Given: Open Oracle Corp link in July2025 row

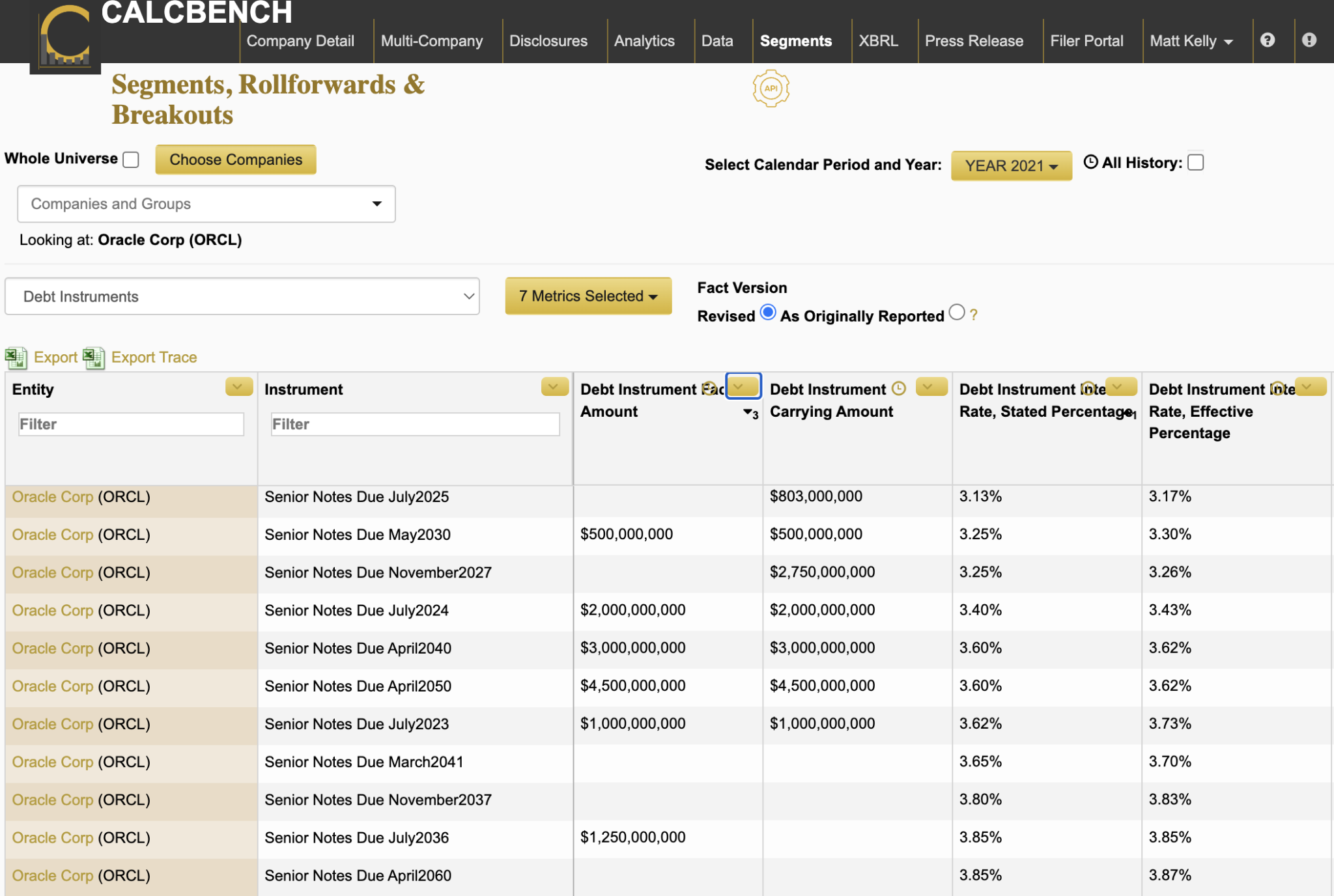Looking at the screenshot, I should click(x=52, y=497).
